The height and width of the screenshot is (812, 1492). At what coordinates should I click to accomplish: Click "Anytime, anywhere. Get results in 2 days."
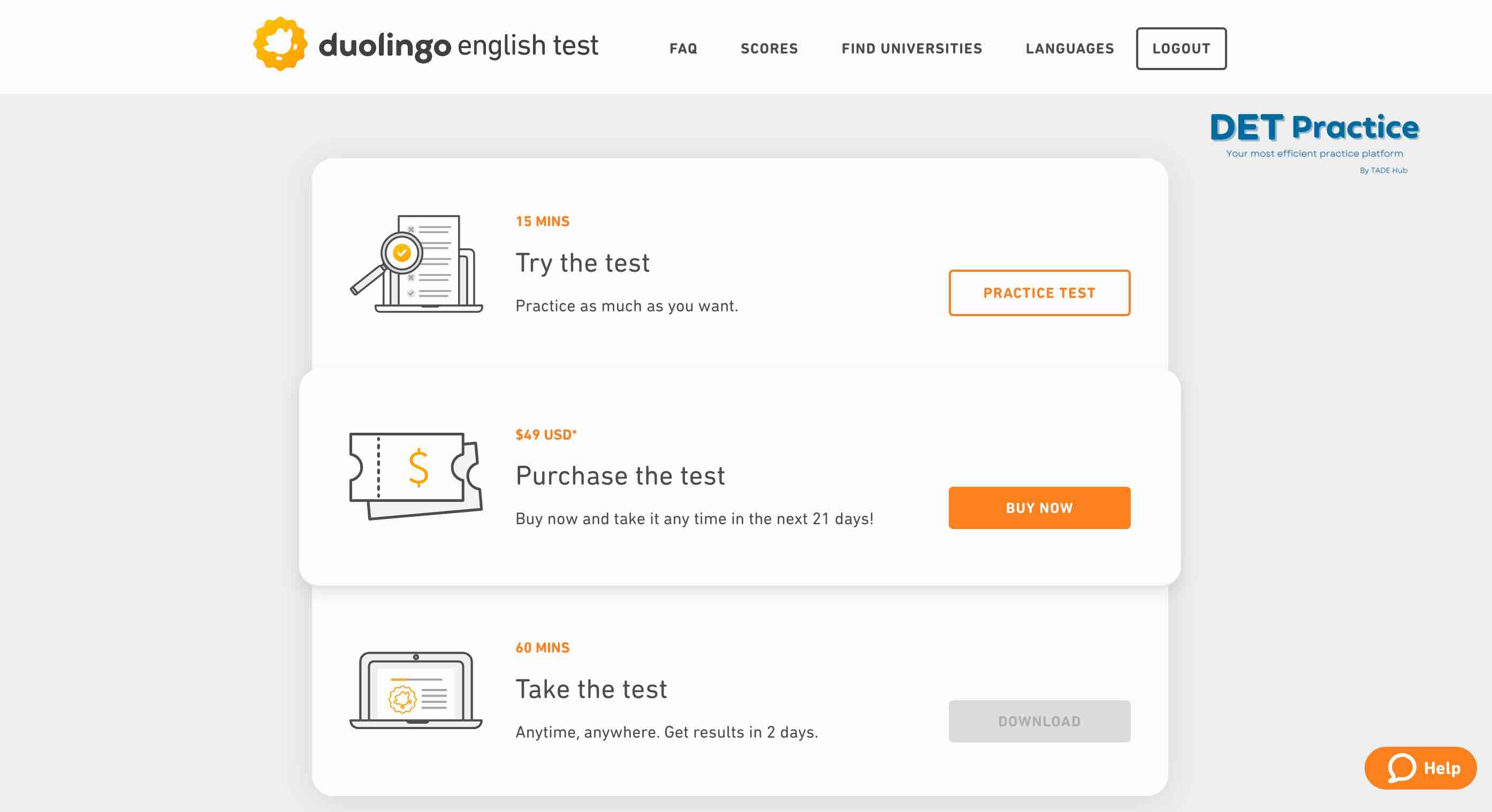click(x=667, y=732)
